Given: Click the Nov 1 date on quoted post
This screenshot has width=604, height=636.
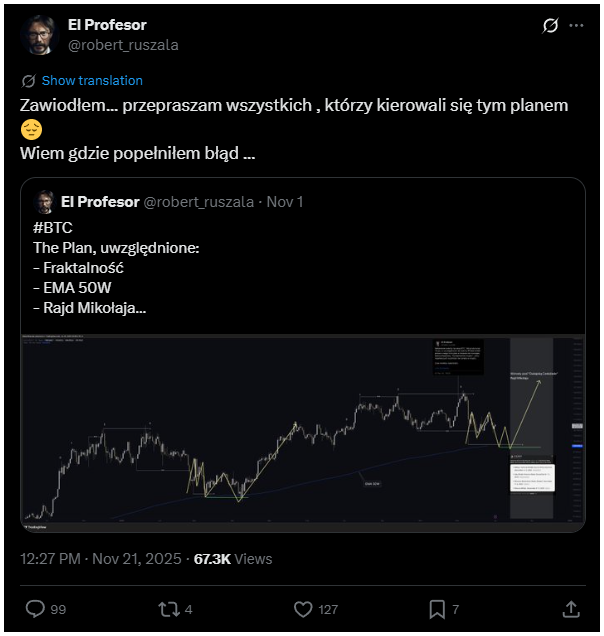Looking at the screenshot, I should tap(285, 202).
